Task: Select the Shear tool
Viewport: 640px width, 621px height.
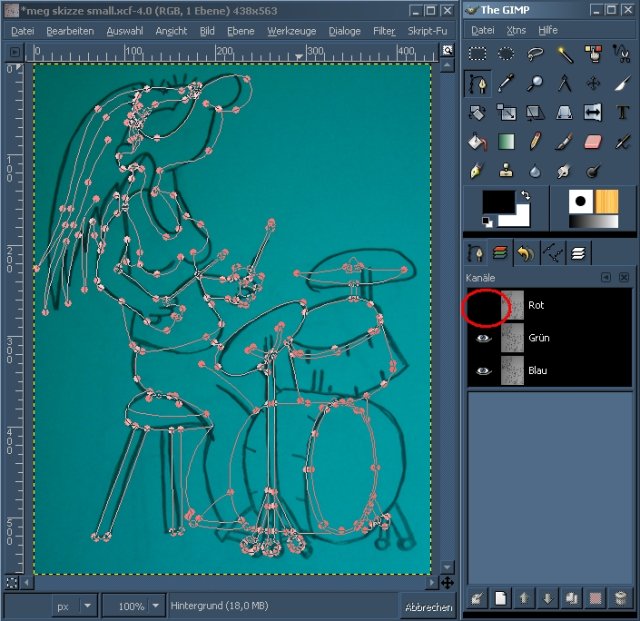Action: tap(535, 113)
